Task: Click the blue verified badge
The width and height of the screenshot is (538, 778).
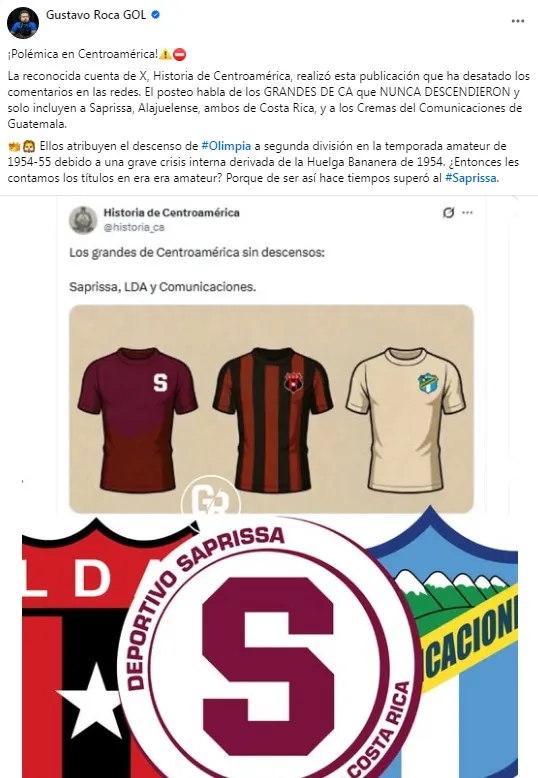Action: [x=155, y=15]
